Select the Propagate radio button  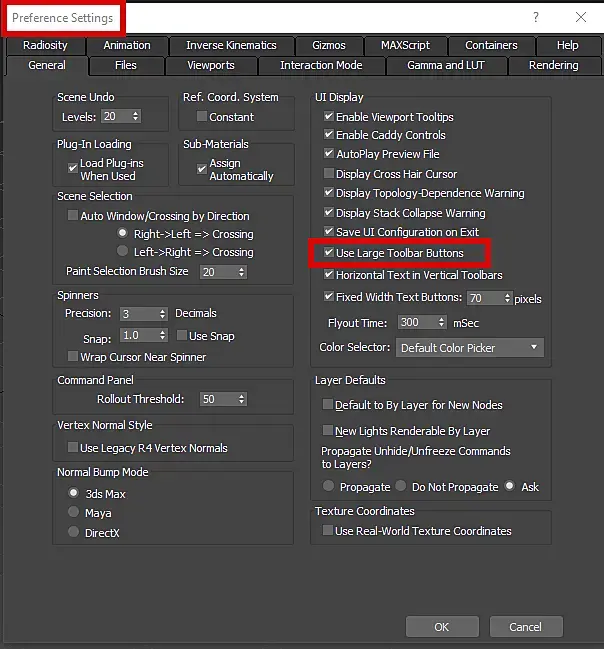328,486
